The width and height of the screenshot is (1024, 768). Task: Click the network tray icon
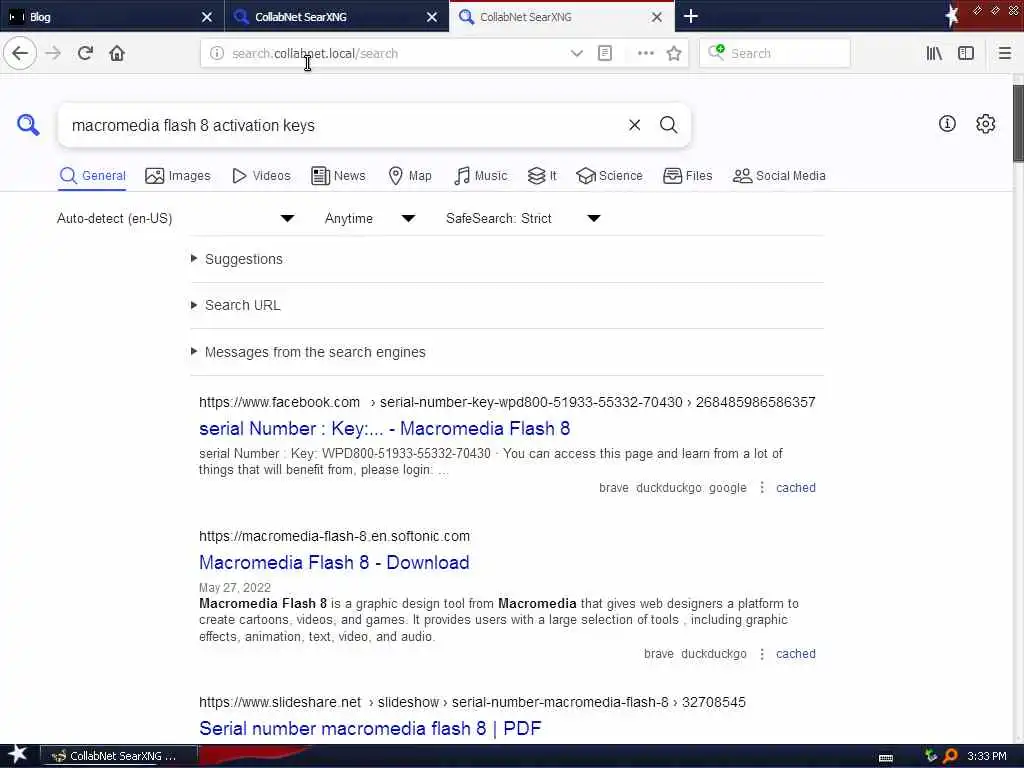click(x=931, y=756)
